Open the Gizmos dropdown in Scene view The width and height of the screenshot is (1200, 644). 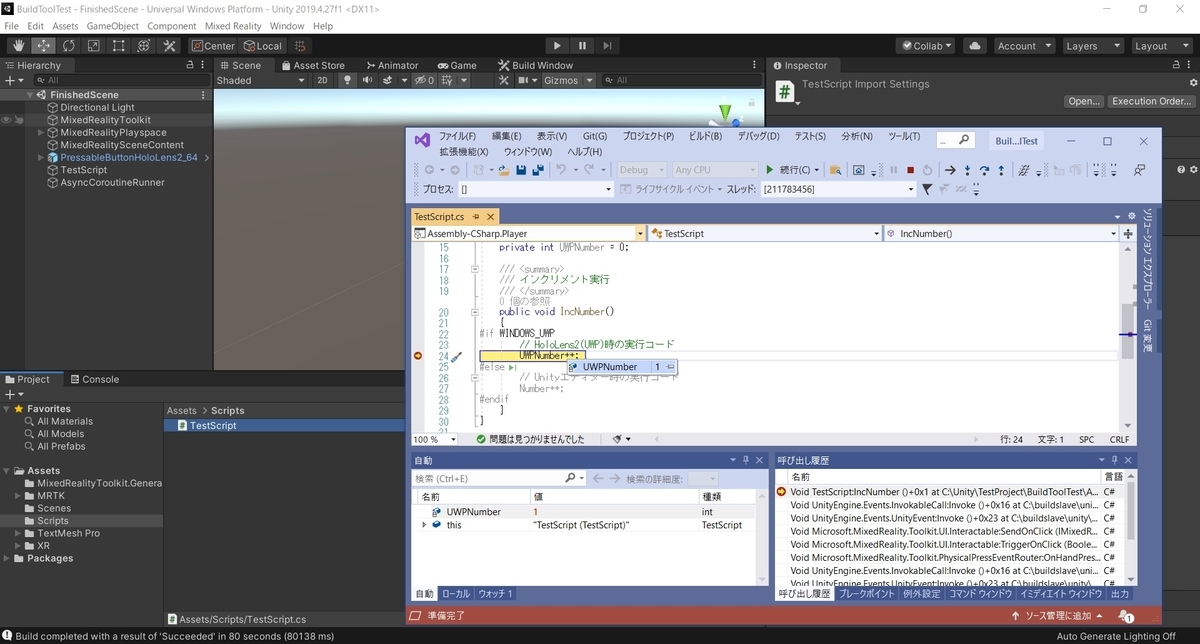(567, 80)
